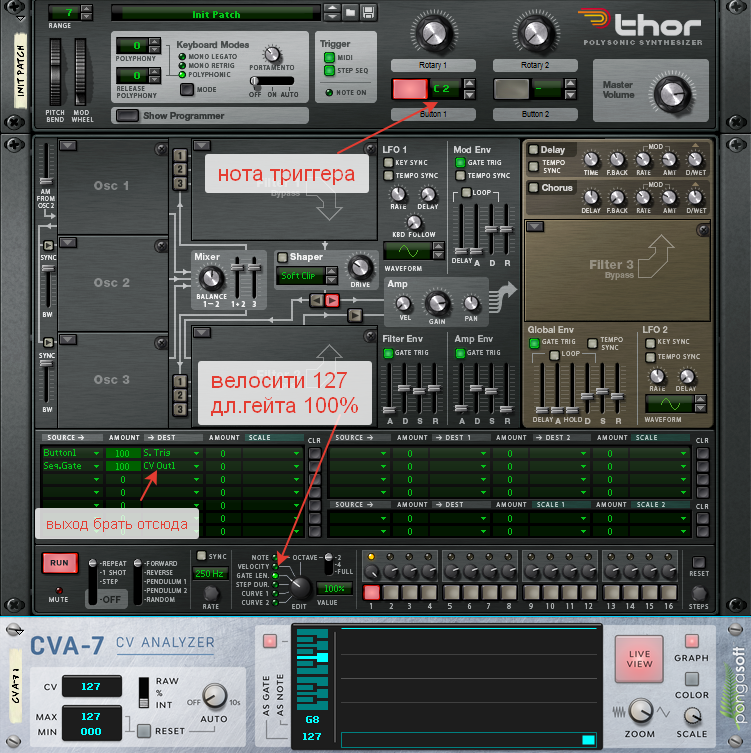Click the Amp Env Attack slider
This screenshot has height=753, width=751.
pos(461,409)
